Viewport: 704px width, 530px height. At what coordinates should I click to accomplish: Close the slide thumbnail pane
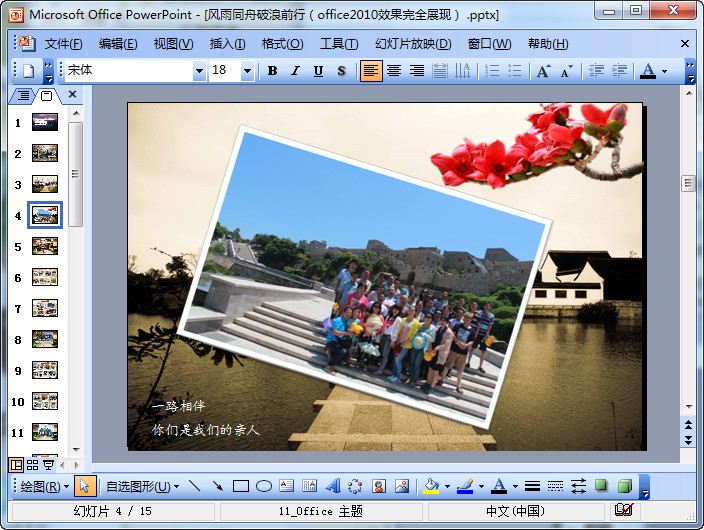(72, 94)
